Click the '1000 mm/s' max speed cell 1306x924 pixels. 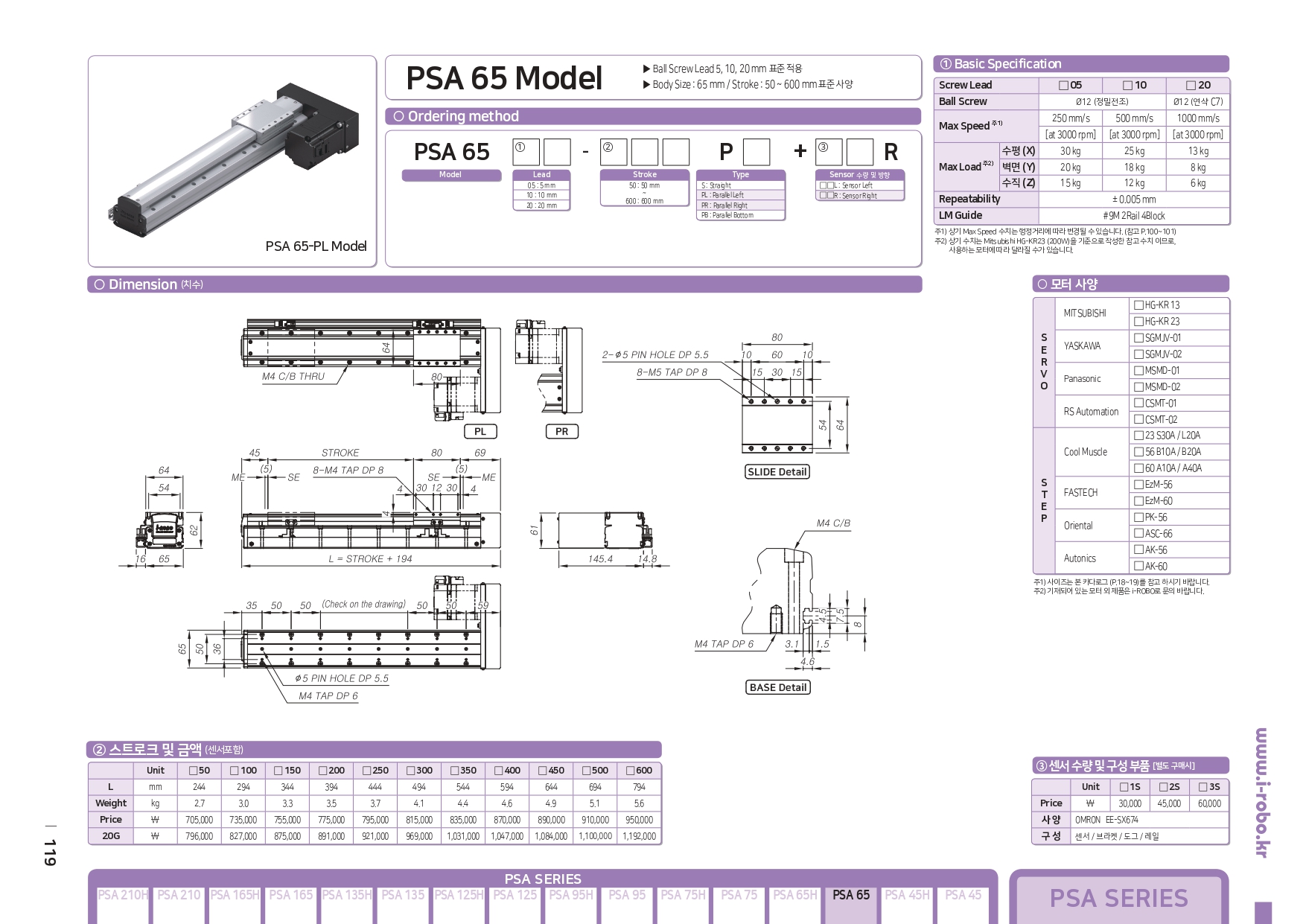pyautogui.click(x=1197, y=118)
